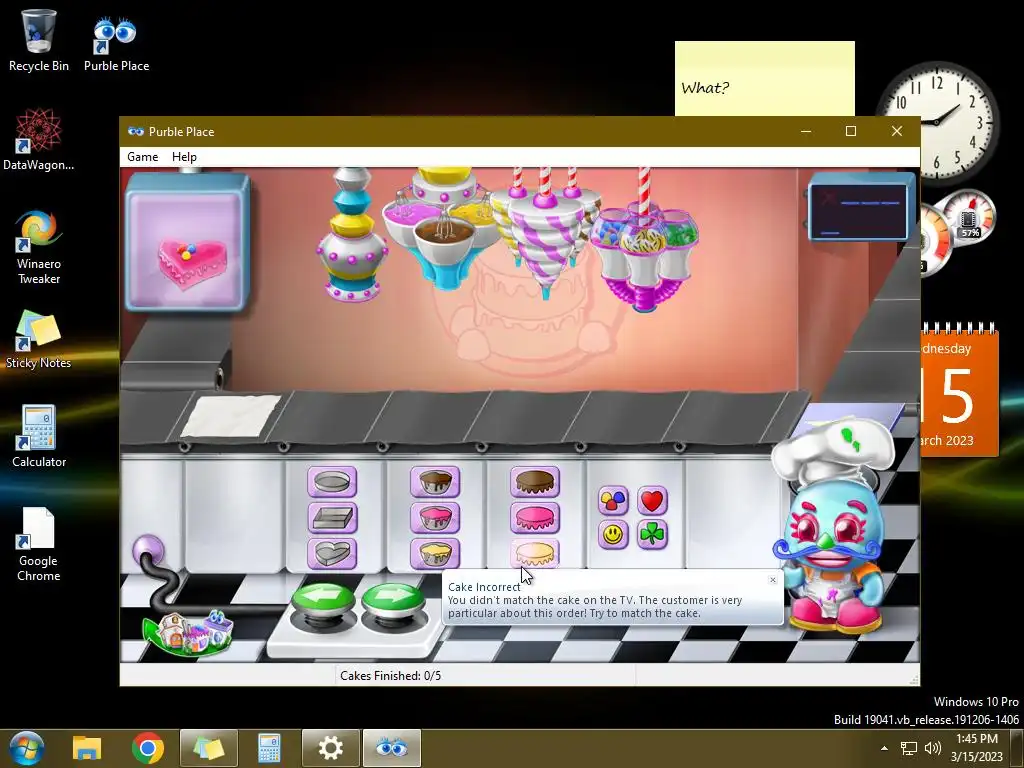The image size is (1024, 768).
Task: Dismiss the Cake Incorrect tooltip
Action: click(x=773, y=580)
